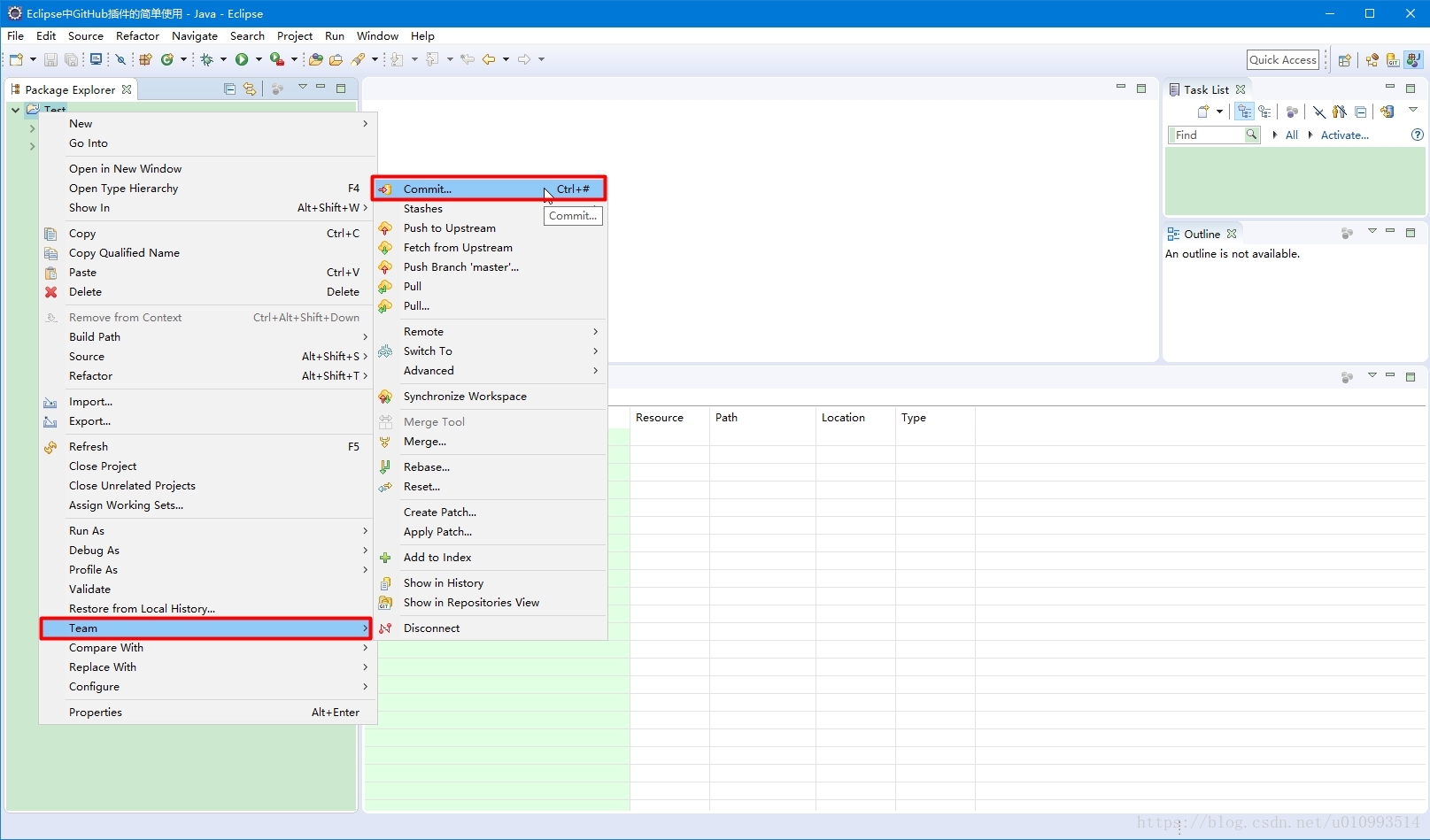Click the Back navigation yellow arrow
Viewport: 1430px width, 840px height.
tap(489, 59)
